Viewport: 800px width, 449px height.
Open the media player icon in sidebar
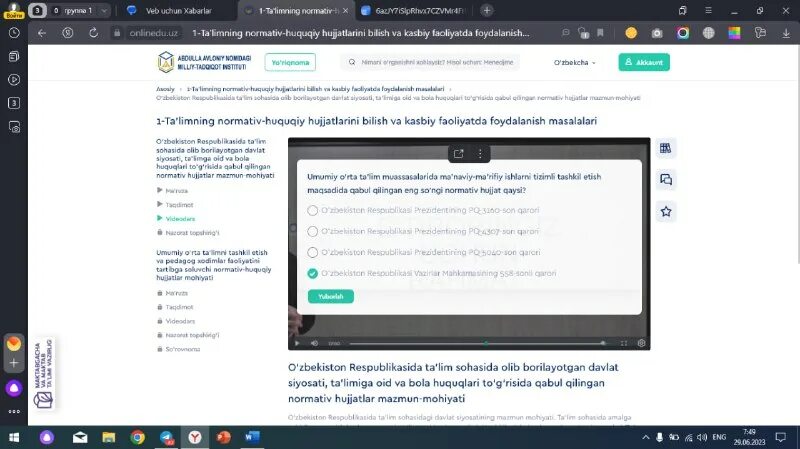14,80
